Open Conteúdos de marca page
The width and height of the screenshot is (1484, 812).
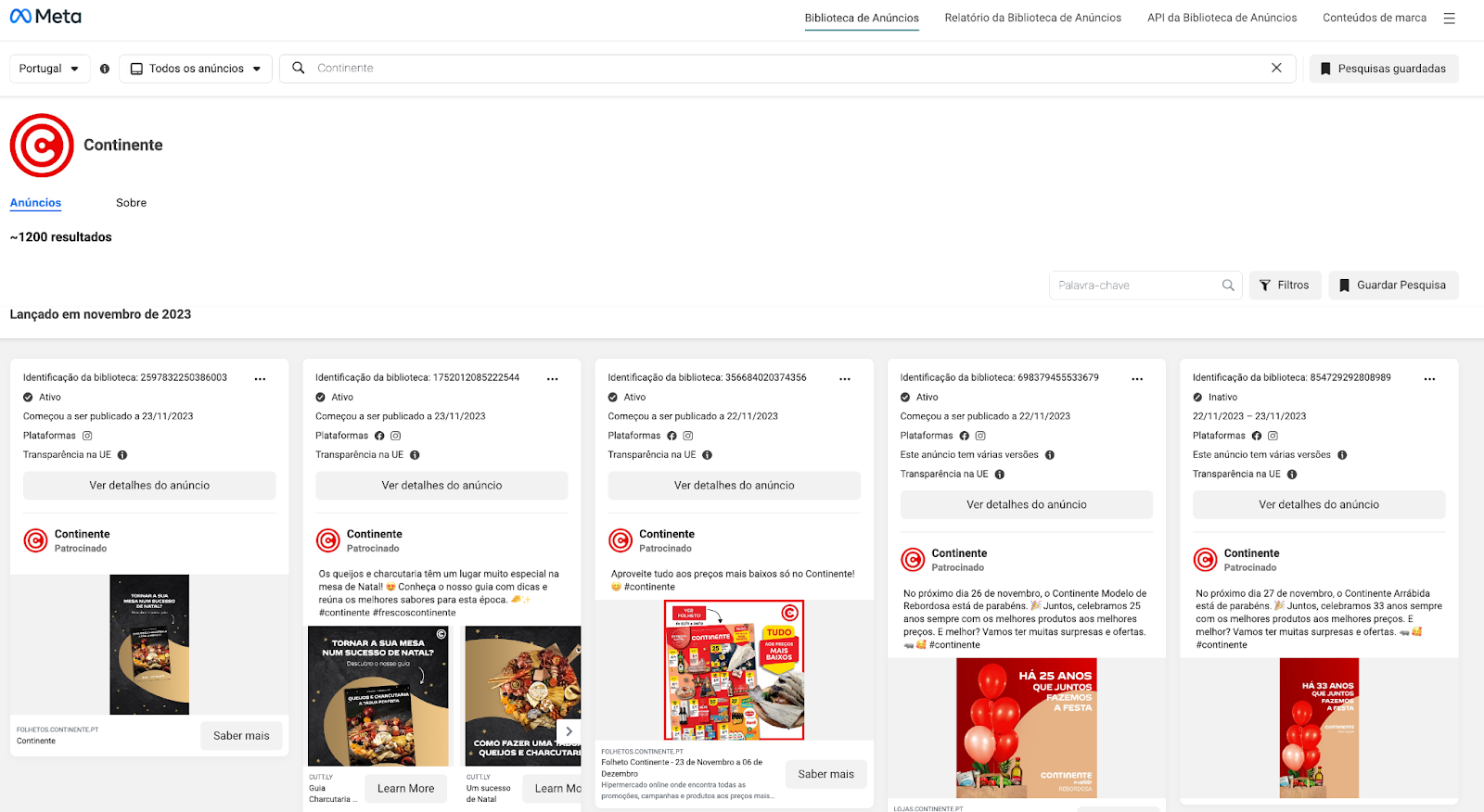tap(1375, 18)
